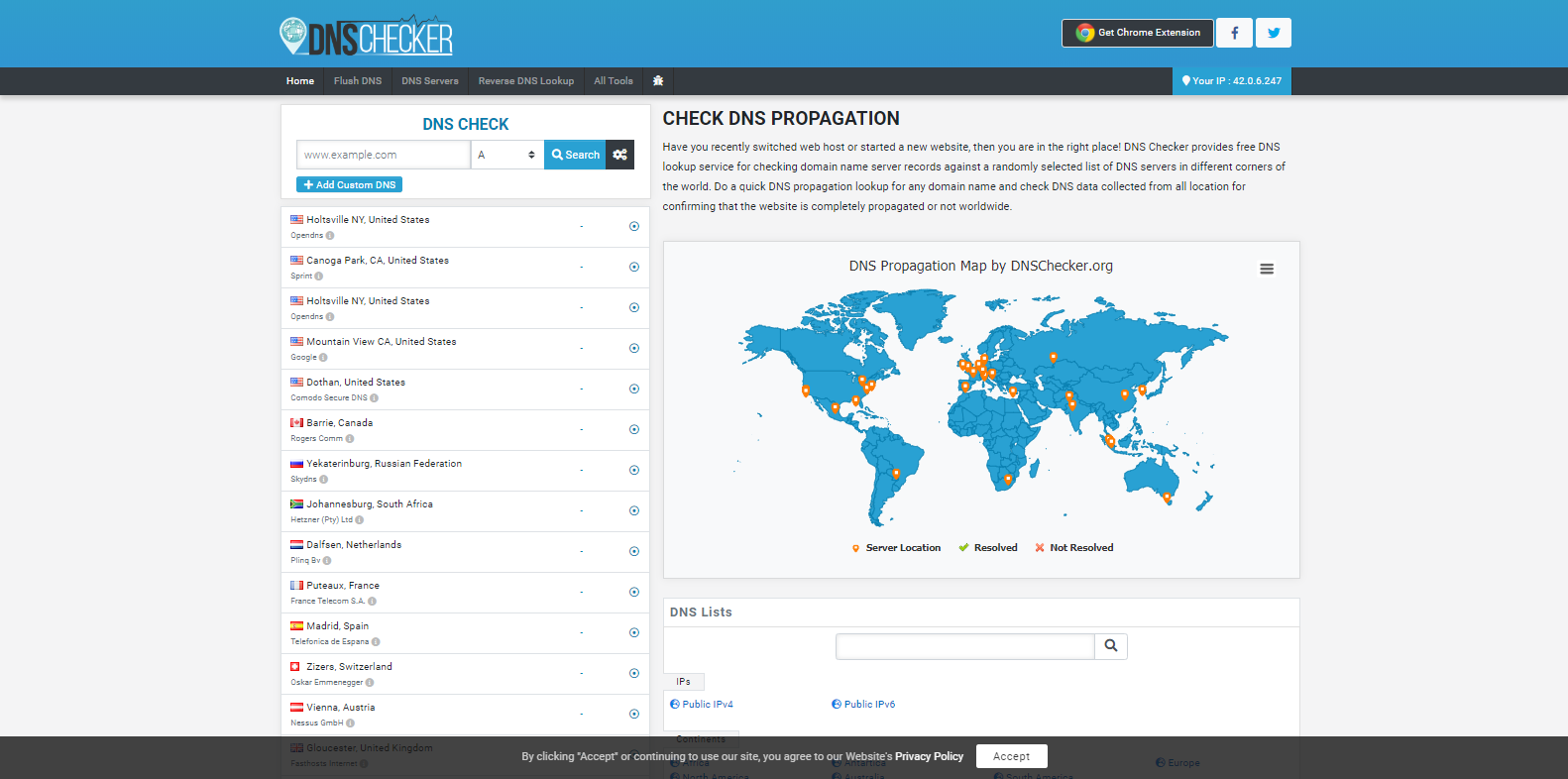
Task: Open the Public IPv6 link
Action: (863, 705)
